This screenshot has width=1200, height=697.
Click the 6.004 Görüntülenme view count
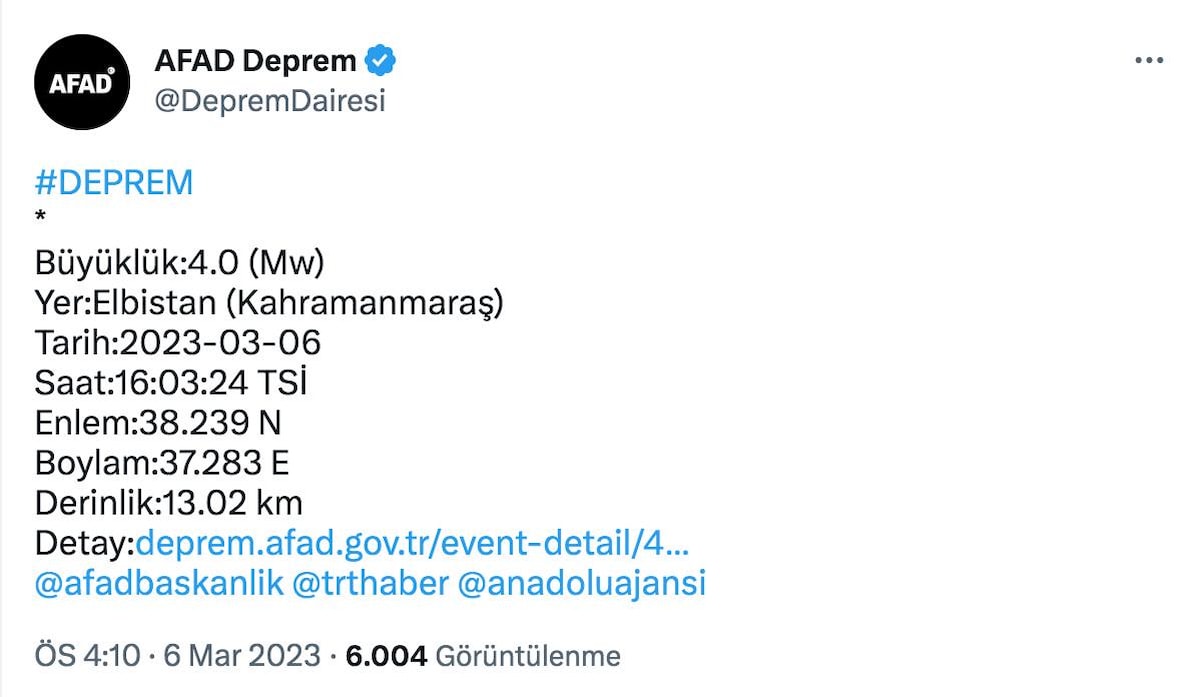483,656
